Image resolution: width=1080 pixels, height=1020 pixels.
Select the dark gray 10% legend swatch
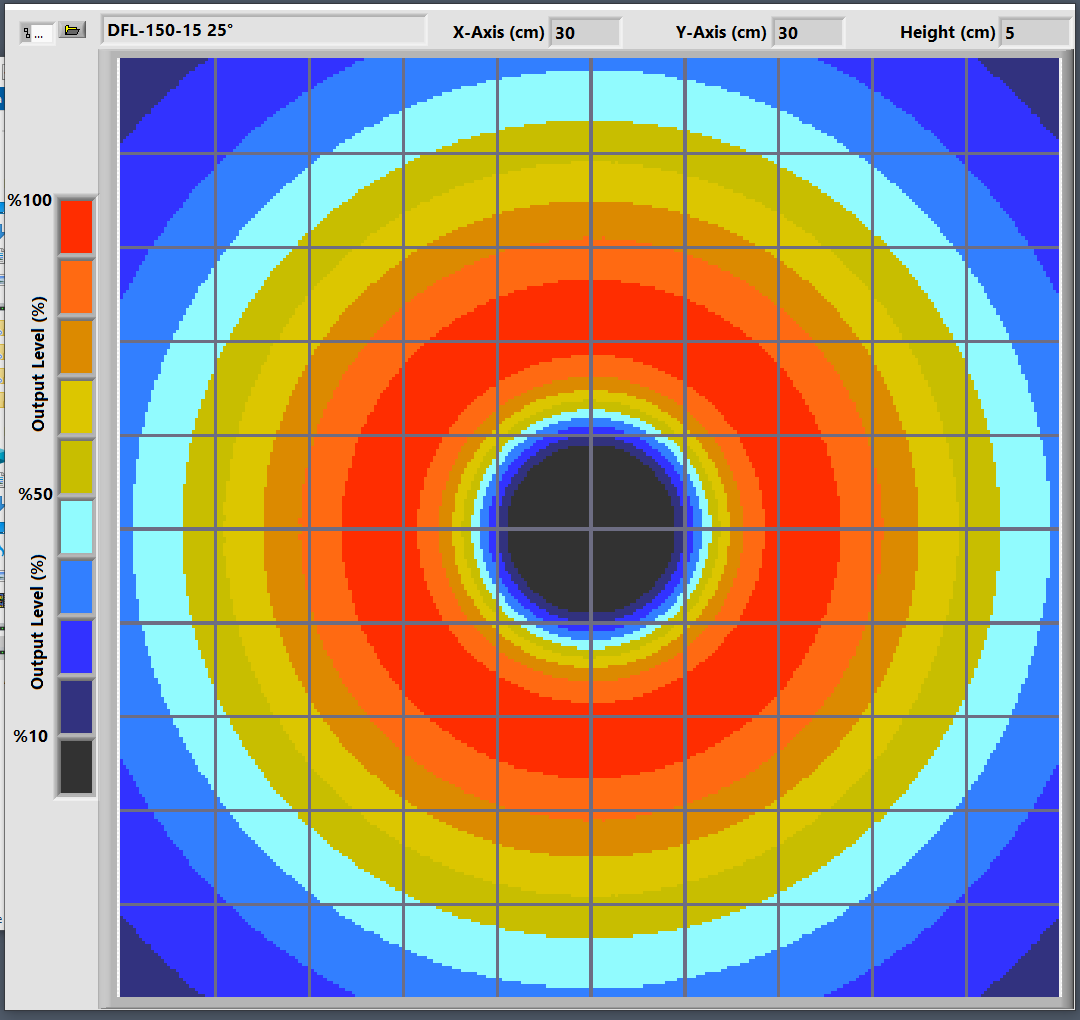click(76, 766)
